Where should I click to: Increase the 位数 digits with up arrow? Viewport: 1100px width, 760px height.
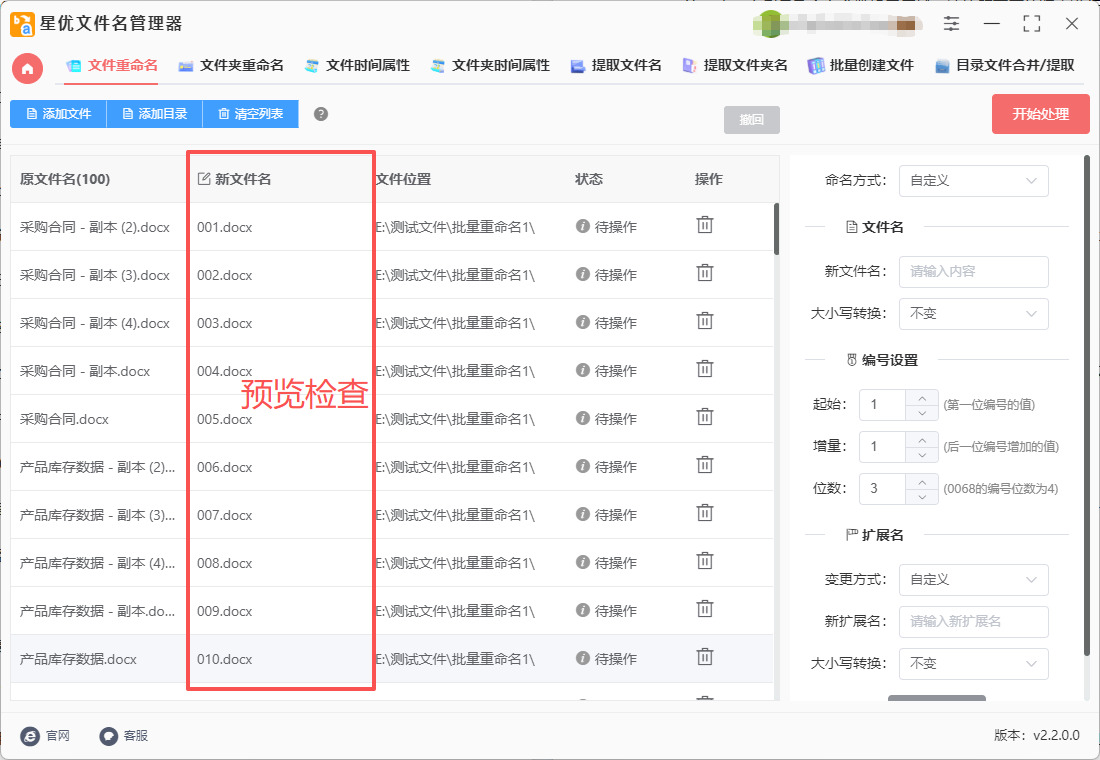pyautogui.click(x=921, y=481)
